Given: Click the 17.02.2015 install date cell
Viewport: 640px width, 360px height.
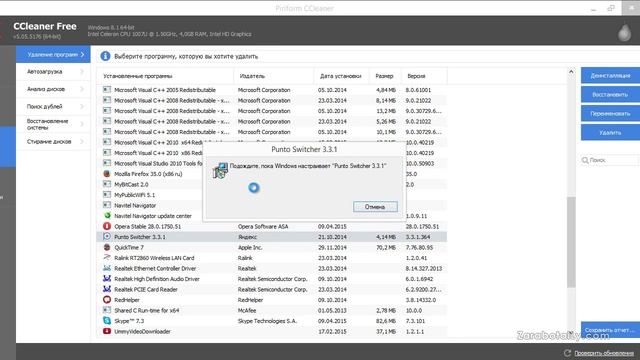Looking at the screenshot, I should click(332, 331).
